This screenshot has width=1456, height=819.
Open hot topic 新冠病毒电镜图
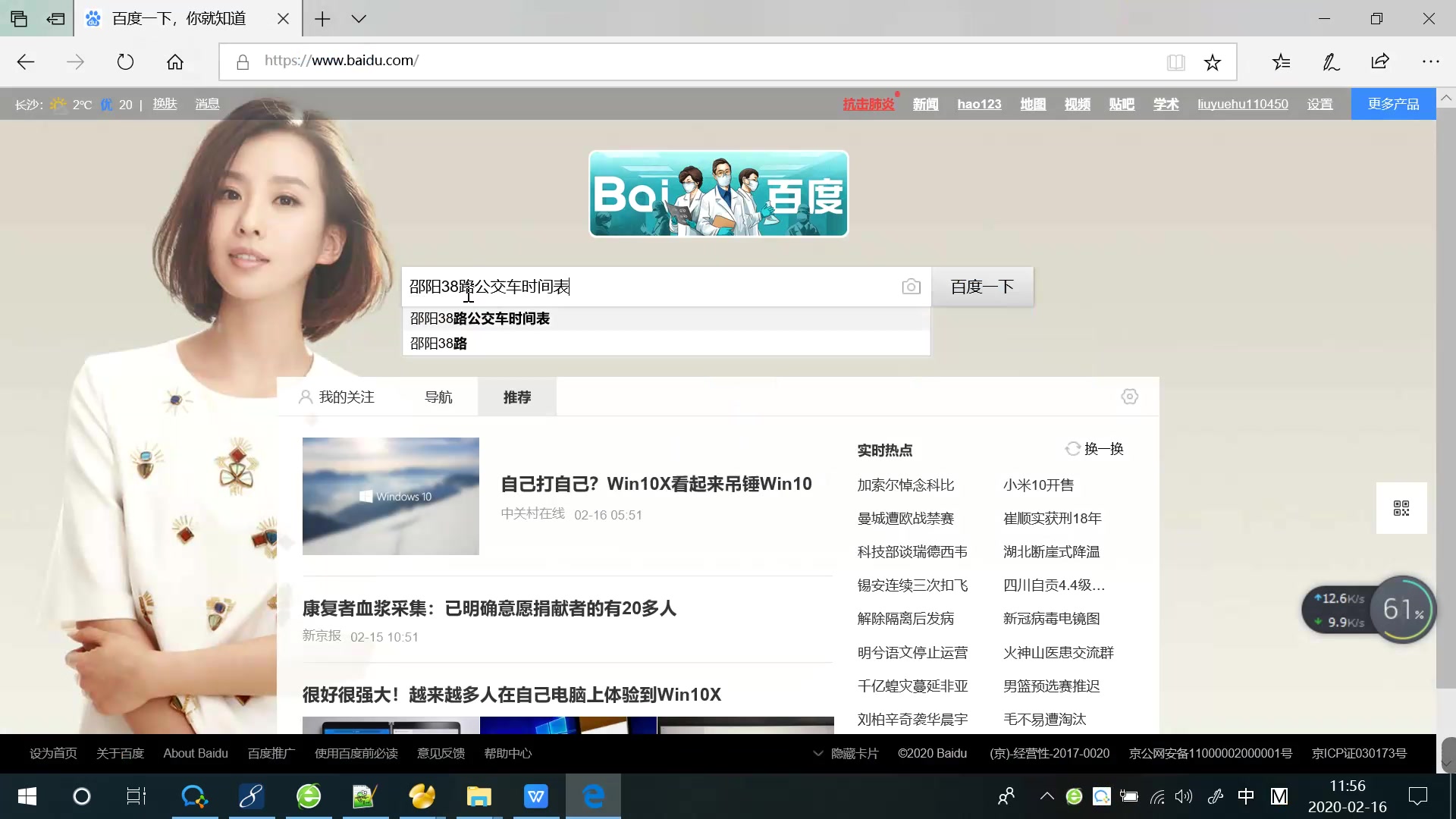click(x=1051, y=619)
